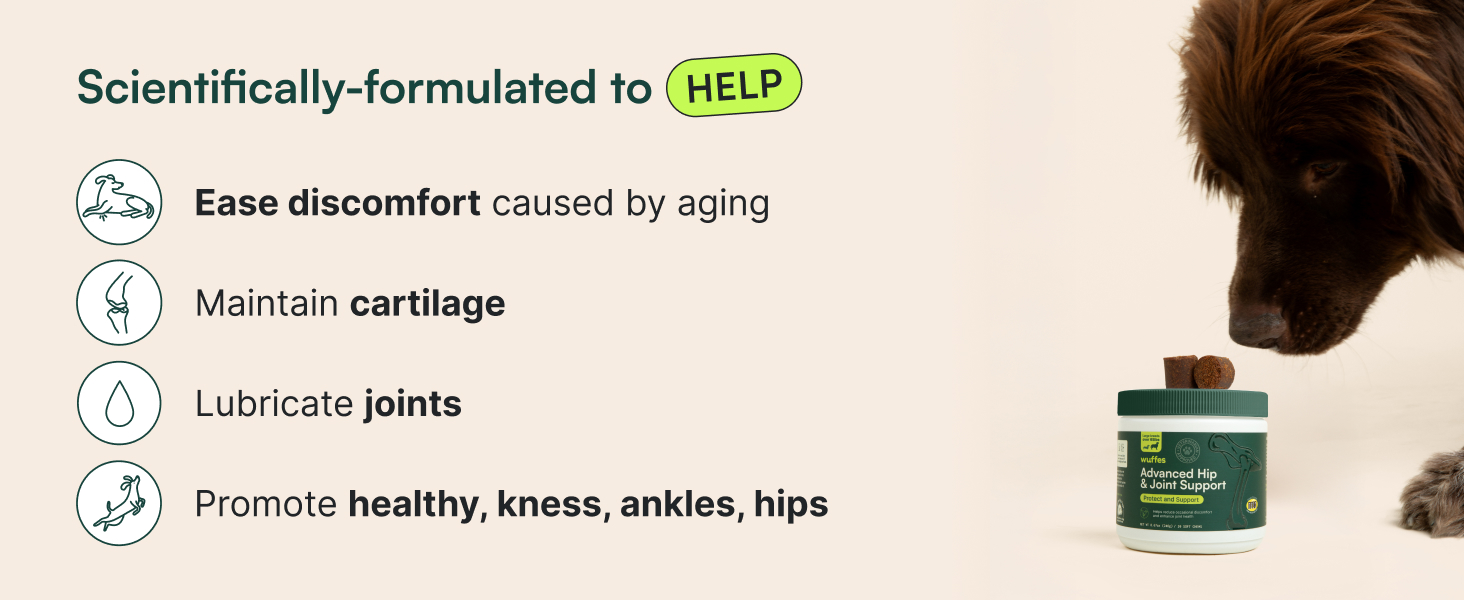Click the knee joint cartilage icon
This screenshot has width=1464, height=600.
(119, 302)
